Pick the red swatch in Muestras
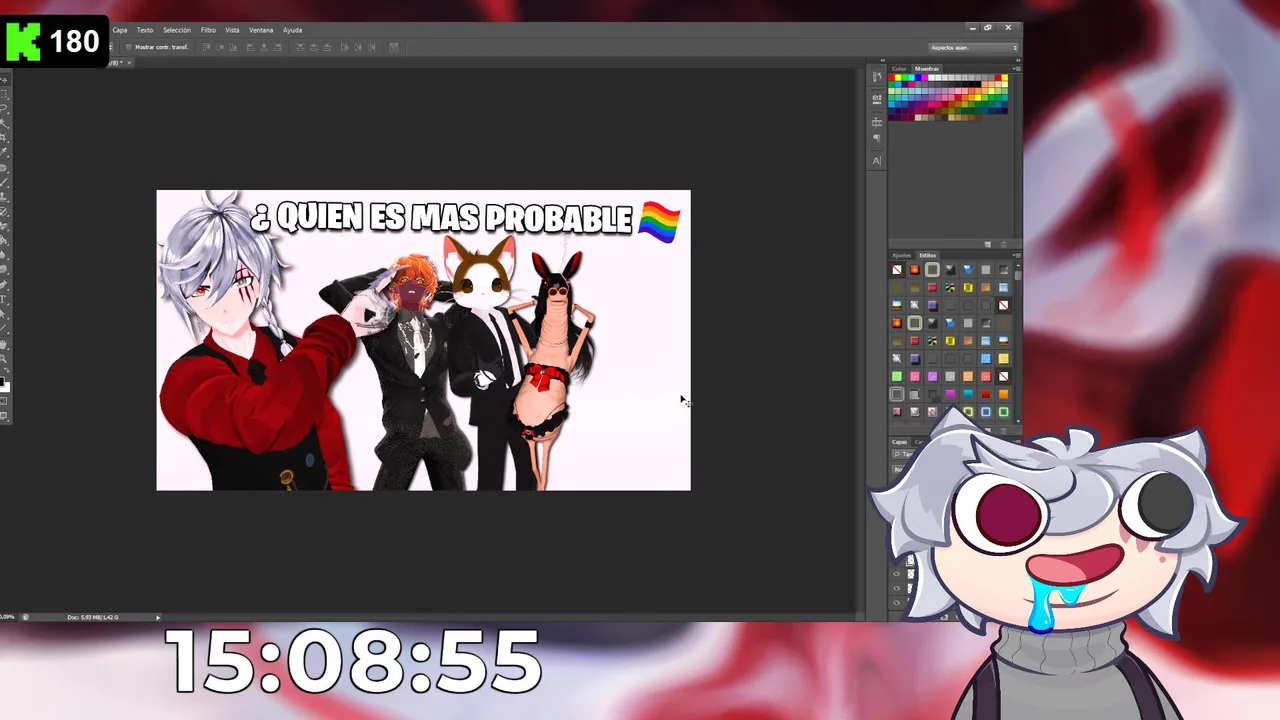This screenshot has height=720, width=1280. coord(891,77)
